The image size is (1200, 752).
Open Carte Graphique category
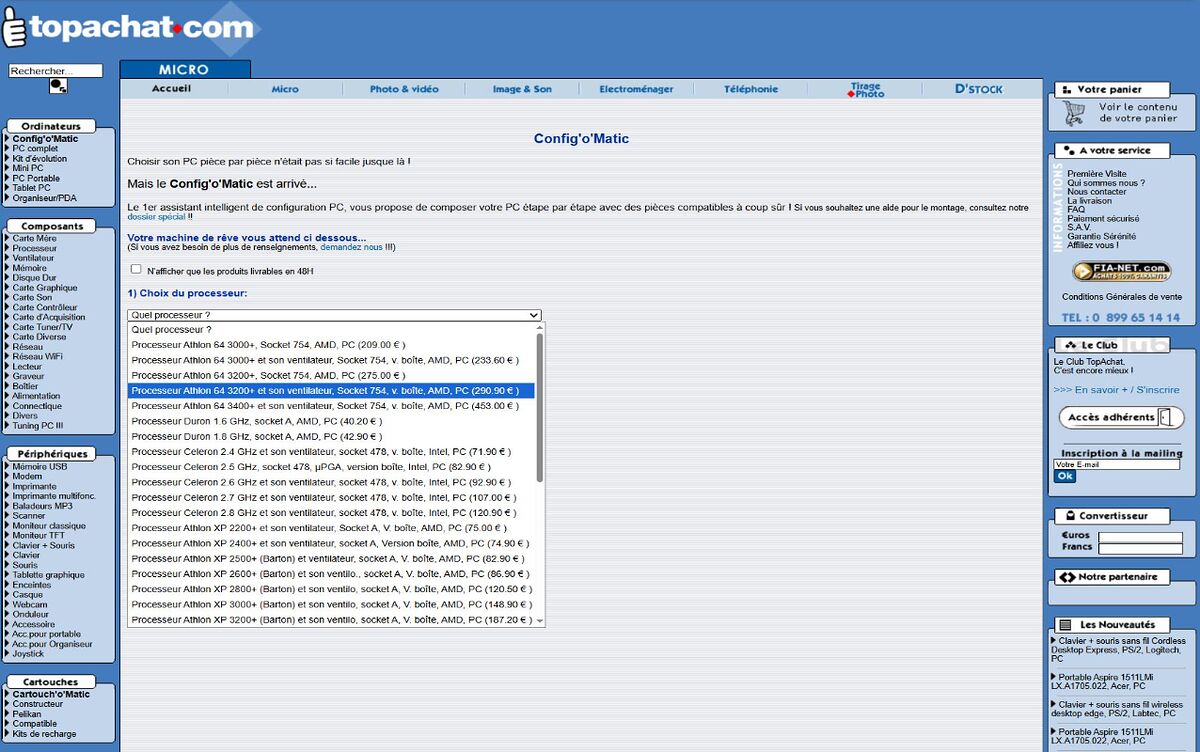(45, 288)
